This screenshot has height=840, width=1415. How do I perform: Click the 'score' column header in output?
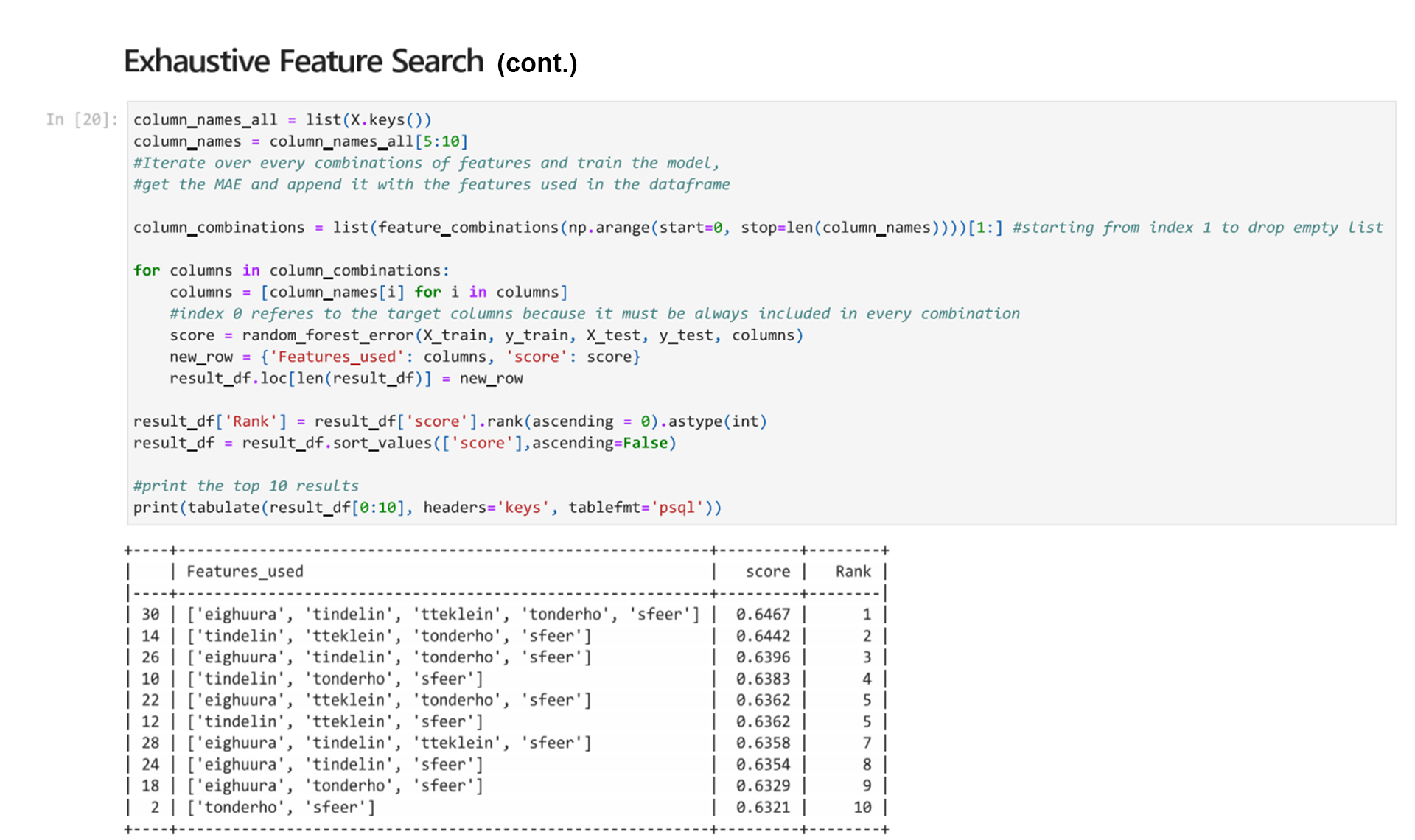pyautogui.click(x=766, y=572)
